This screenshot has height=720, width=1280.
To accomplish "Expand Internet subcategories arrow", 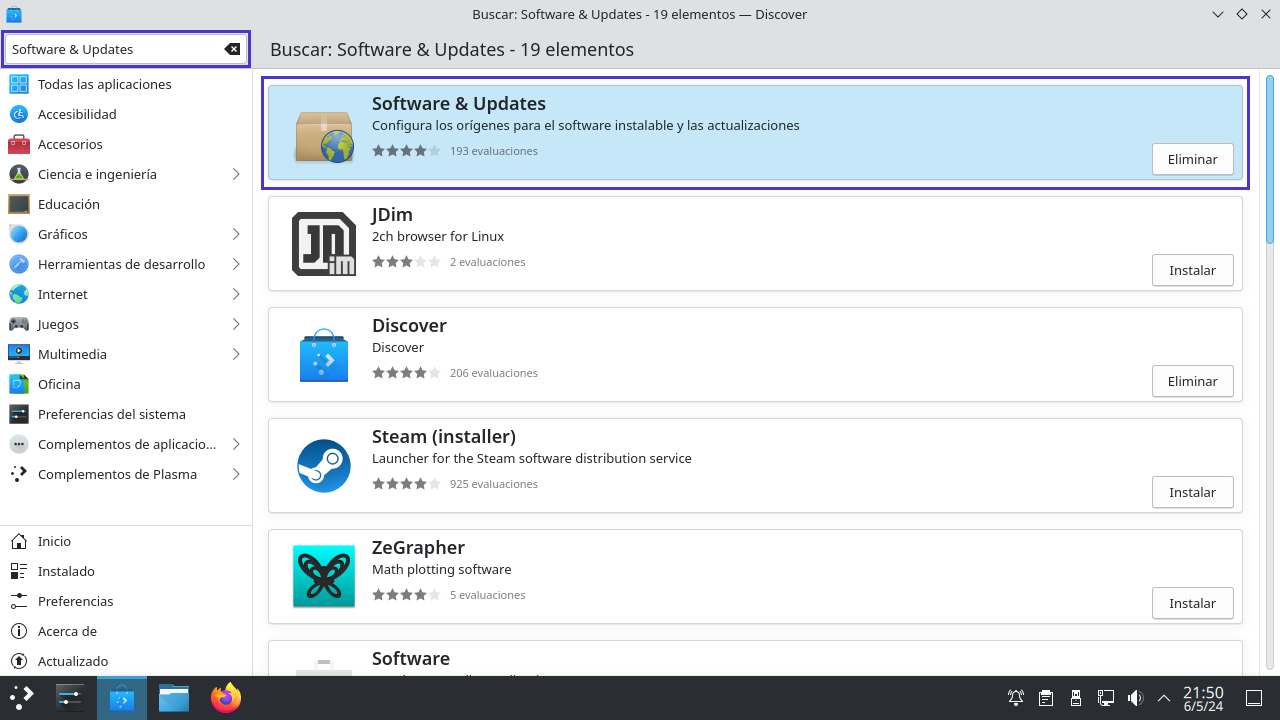I will [236, 294].
